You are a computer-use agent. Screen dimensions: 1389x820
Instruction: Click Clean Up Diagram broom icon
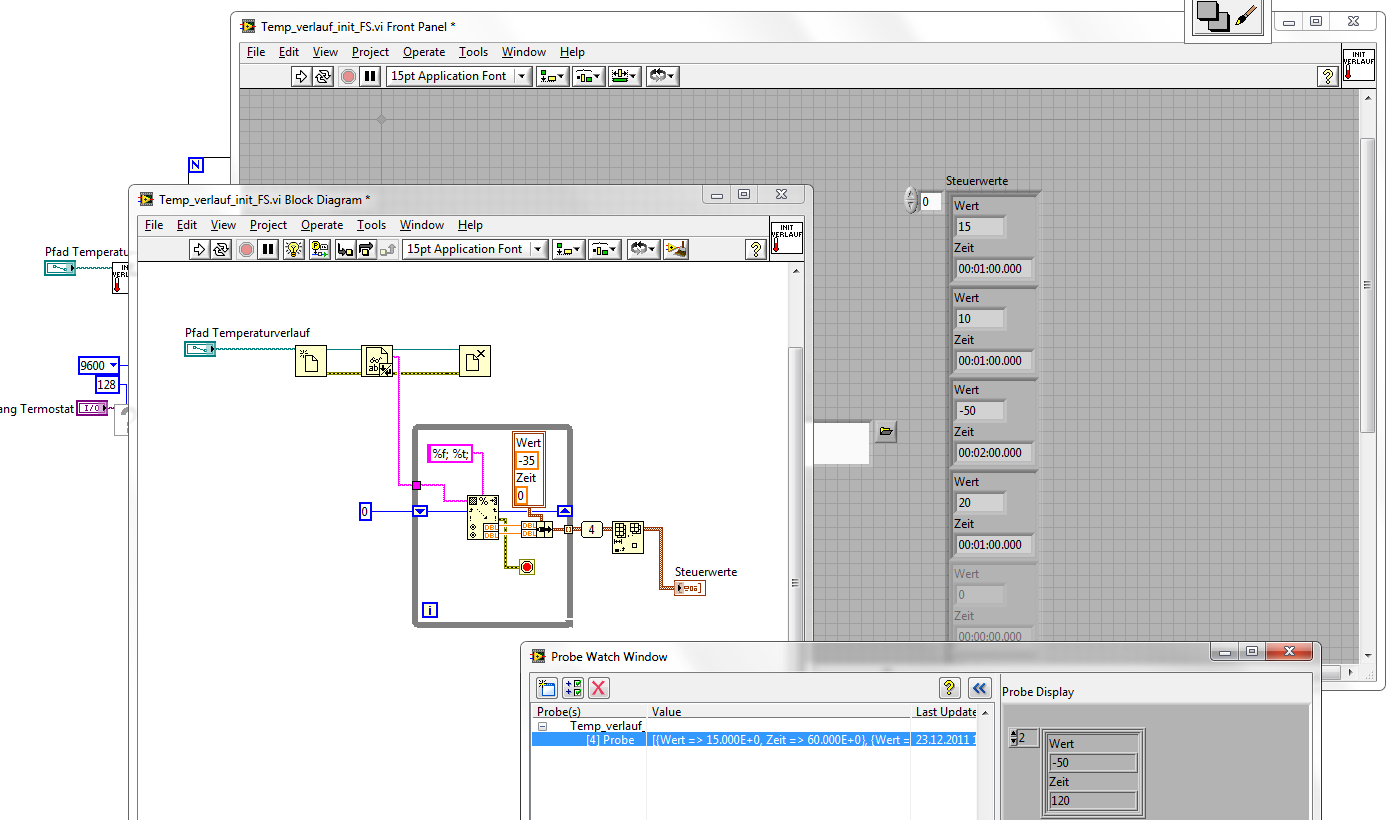676,249
